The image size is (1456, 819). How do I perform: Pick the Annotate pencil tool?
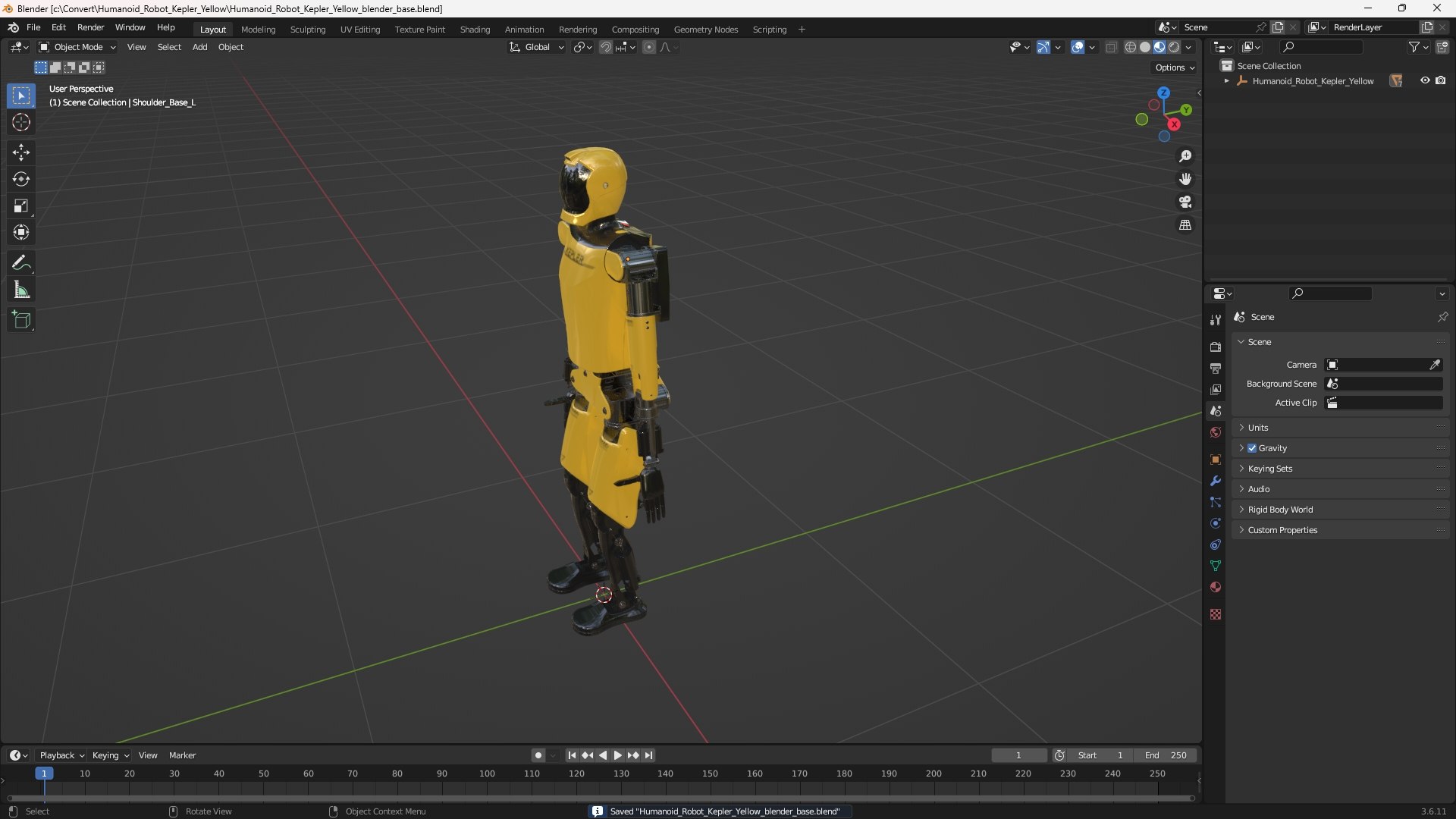click(x=21, y=262)
